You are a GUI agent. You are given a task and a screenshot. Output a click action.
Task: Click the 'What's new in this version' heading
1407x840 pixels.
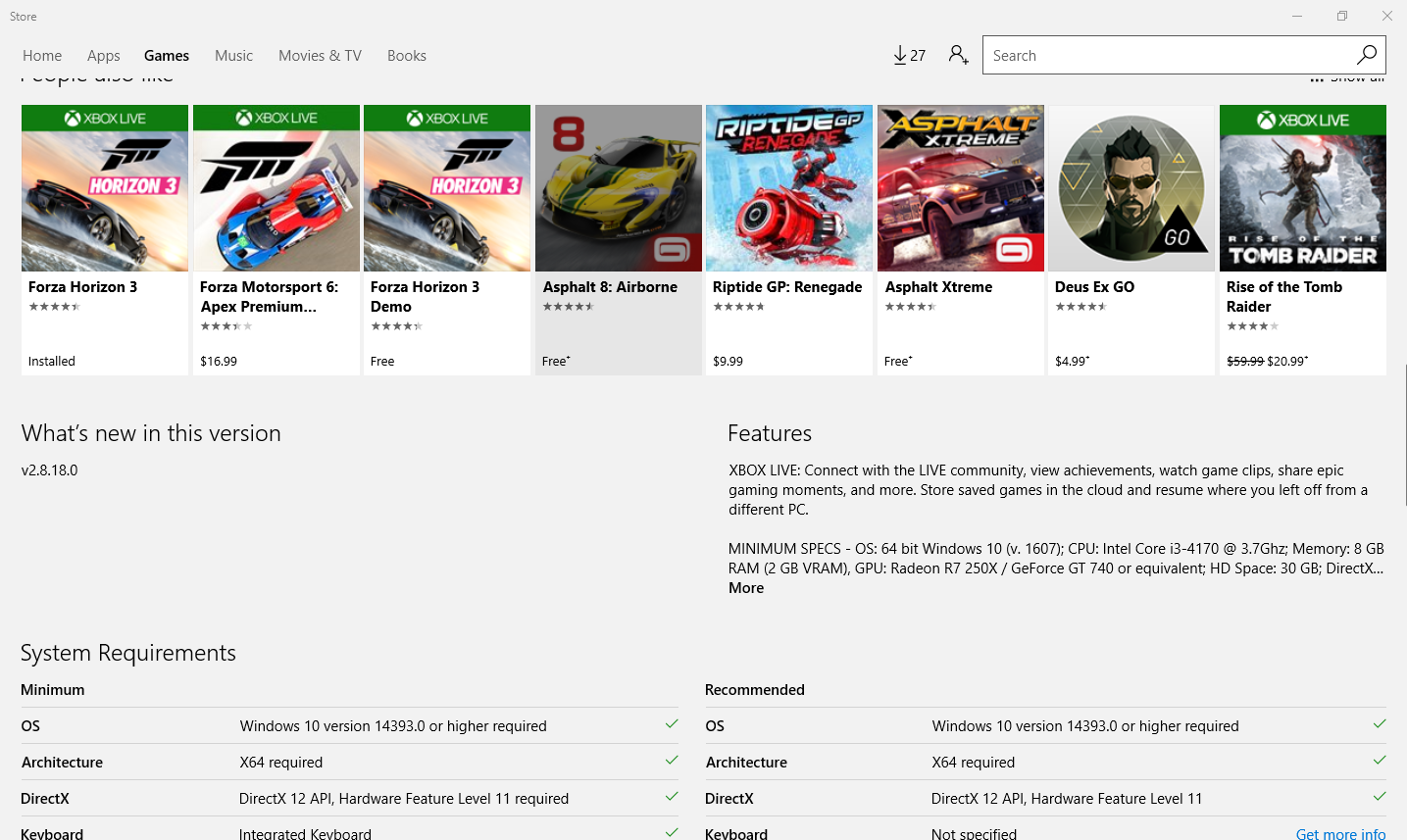click(151, 433)
